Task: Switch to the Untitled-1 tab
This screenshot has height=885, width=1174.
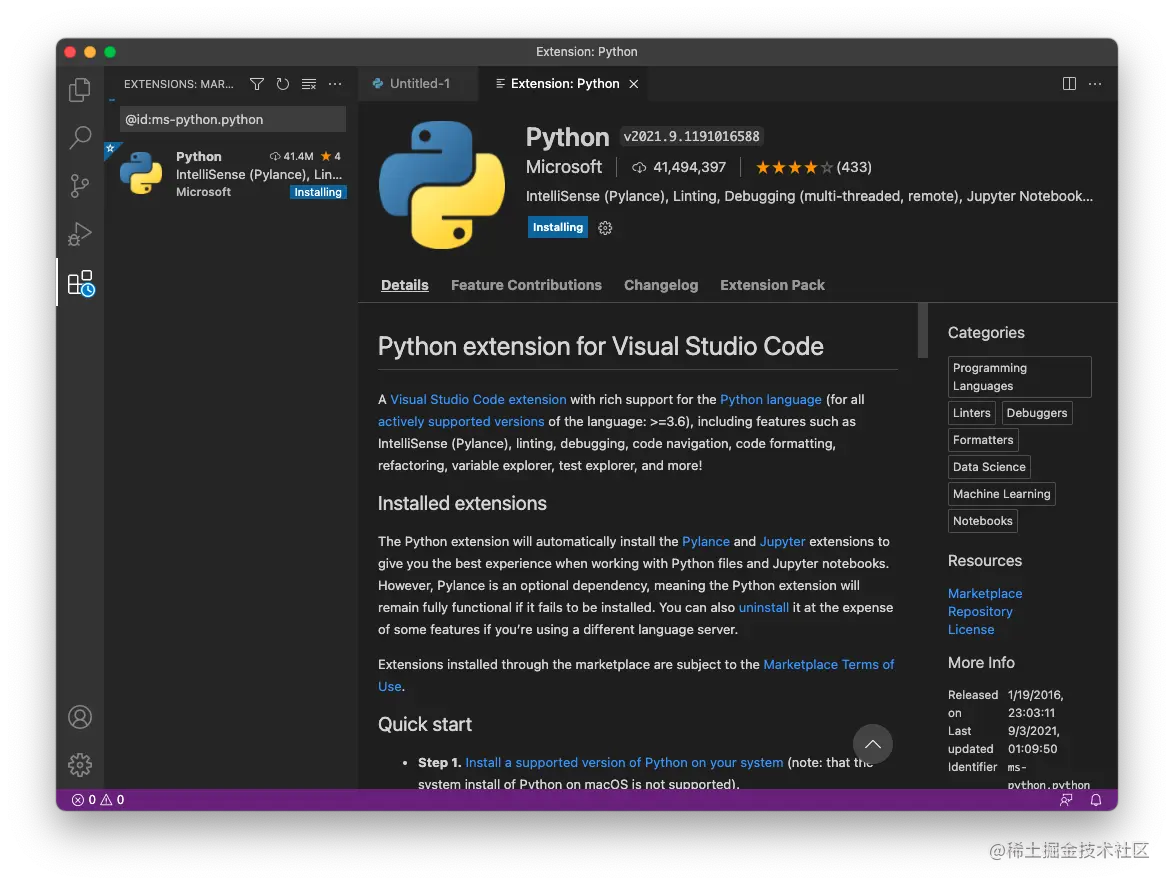Action: pos(418,84)
